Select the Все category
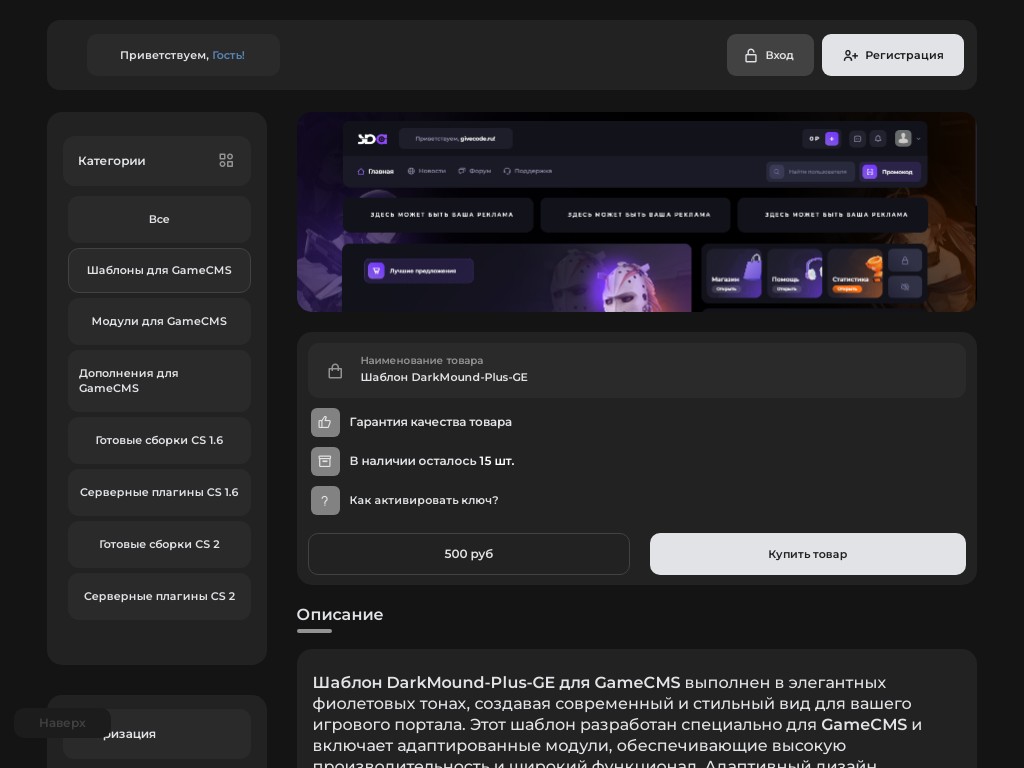 [159, 219]
